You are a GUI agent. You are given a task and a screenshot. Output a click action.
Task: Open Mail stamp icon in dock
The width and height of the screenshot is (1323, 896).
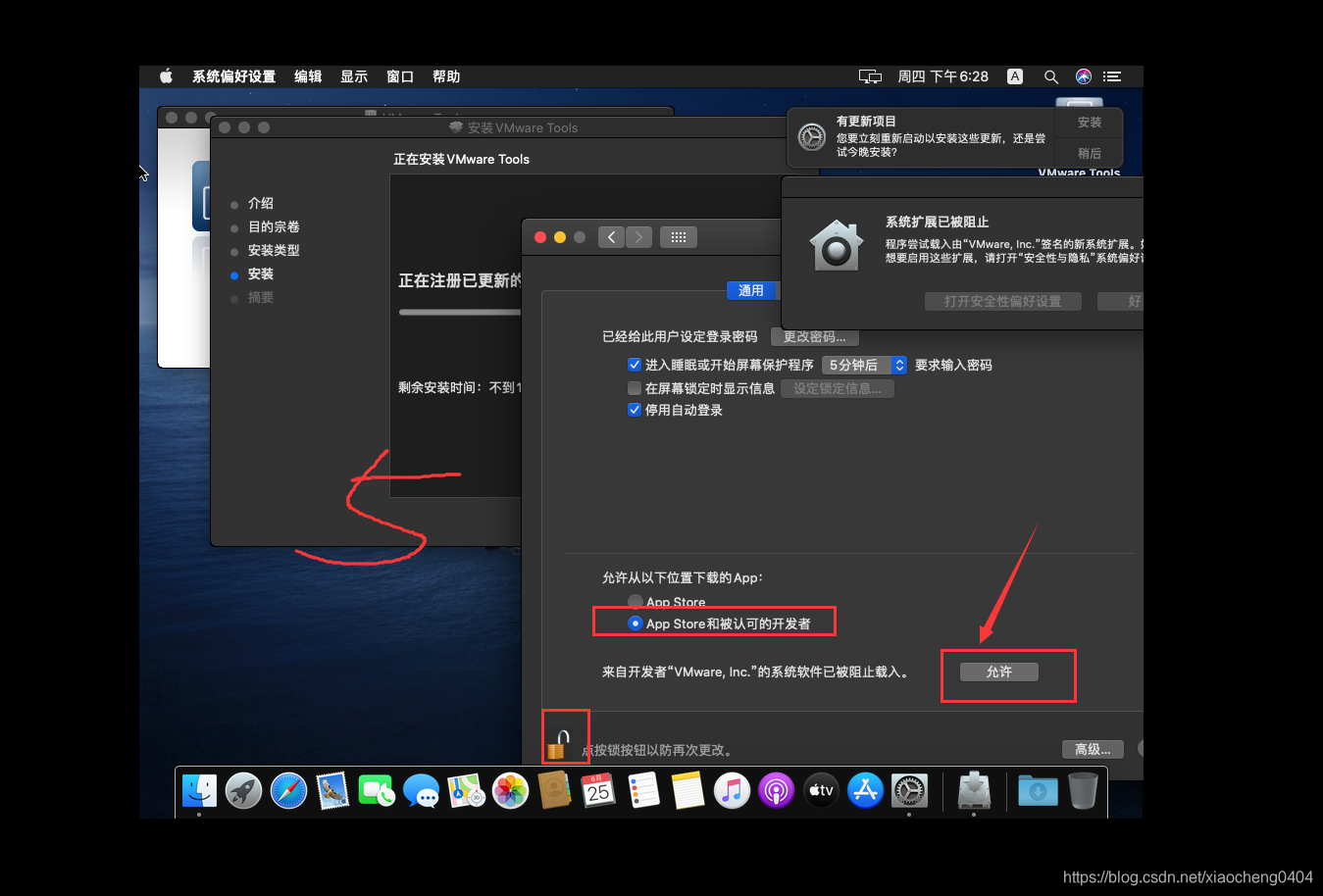tap(332, 791)
